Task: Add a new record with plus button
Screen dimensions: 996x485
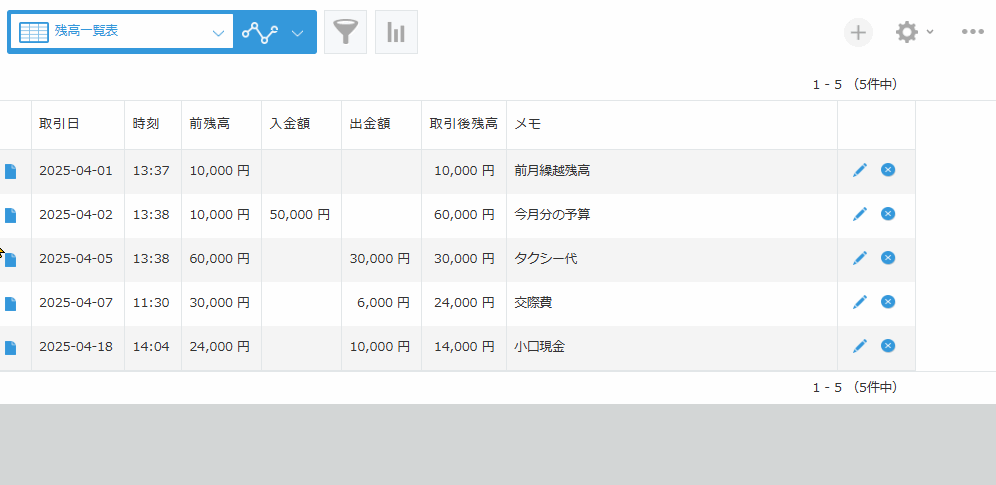Action: click(857, 32)
